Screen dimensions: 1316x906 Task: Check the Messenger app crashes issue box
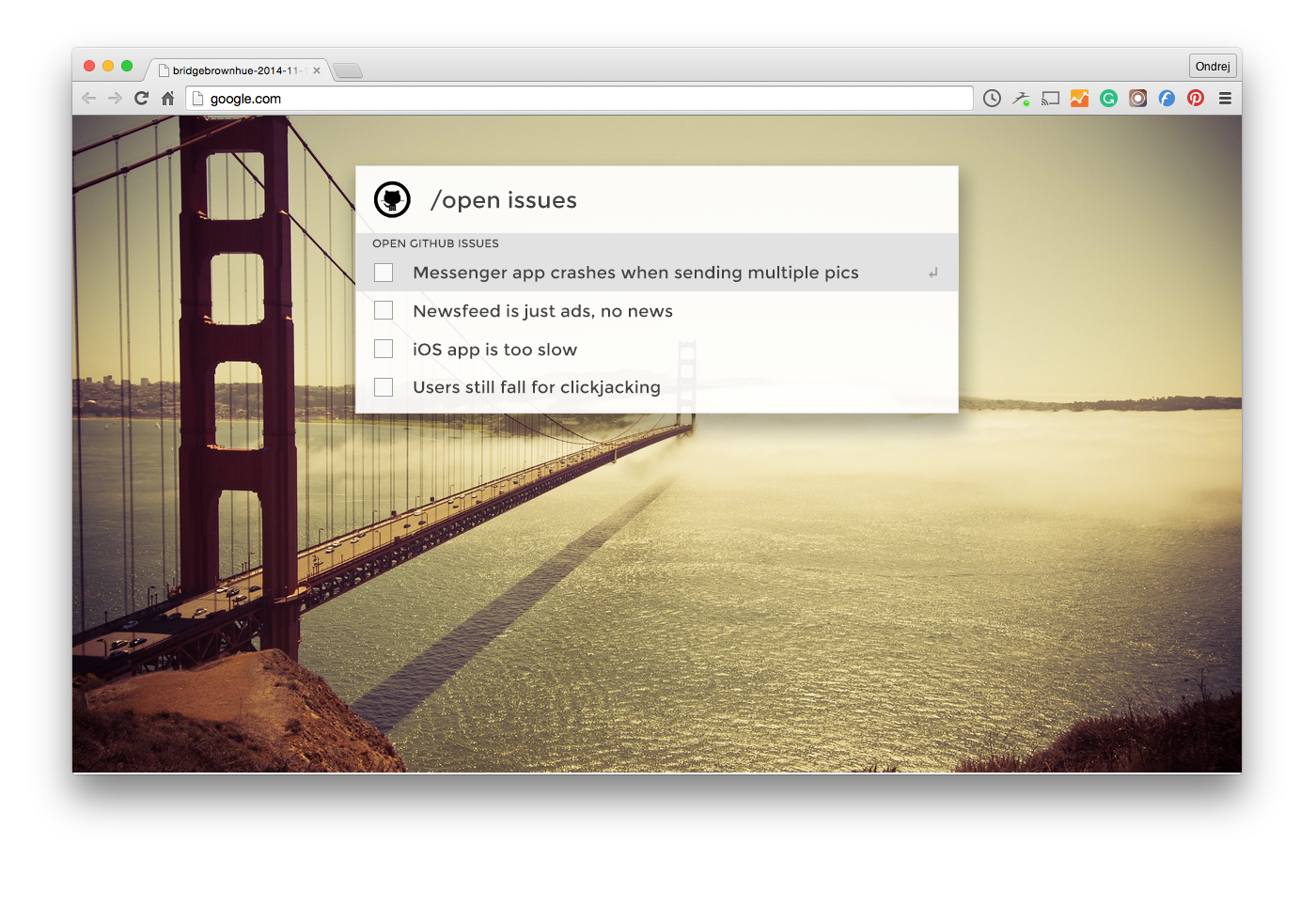pos(384,273)
